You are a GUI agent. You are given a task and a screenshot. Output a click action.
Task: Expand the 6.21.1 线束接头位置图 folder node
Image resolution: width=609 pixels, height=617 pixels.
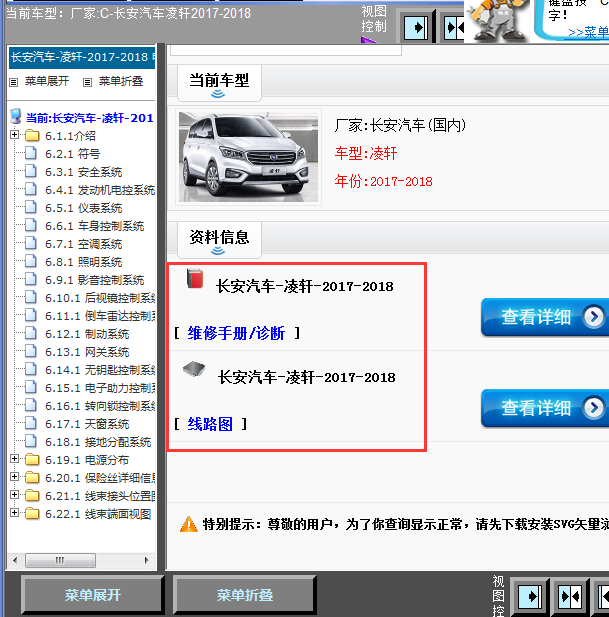click(14, 495)
